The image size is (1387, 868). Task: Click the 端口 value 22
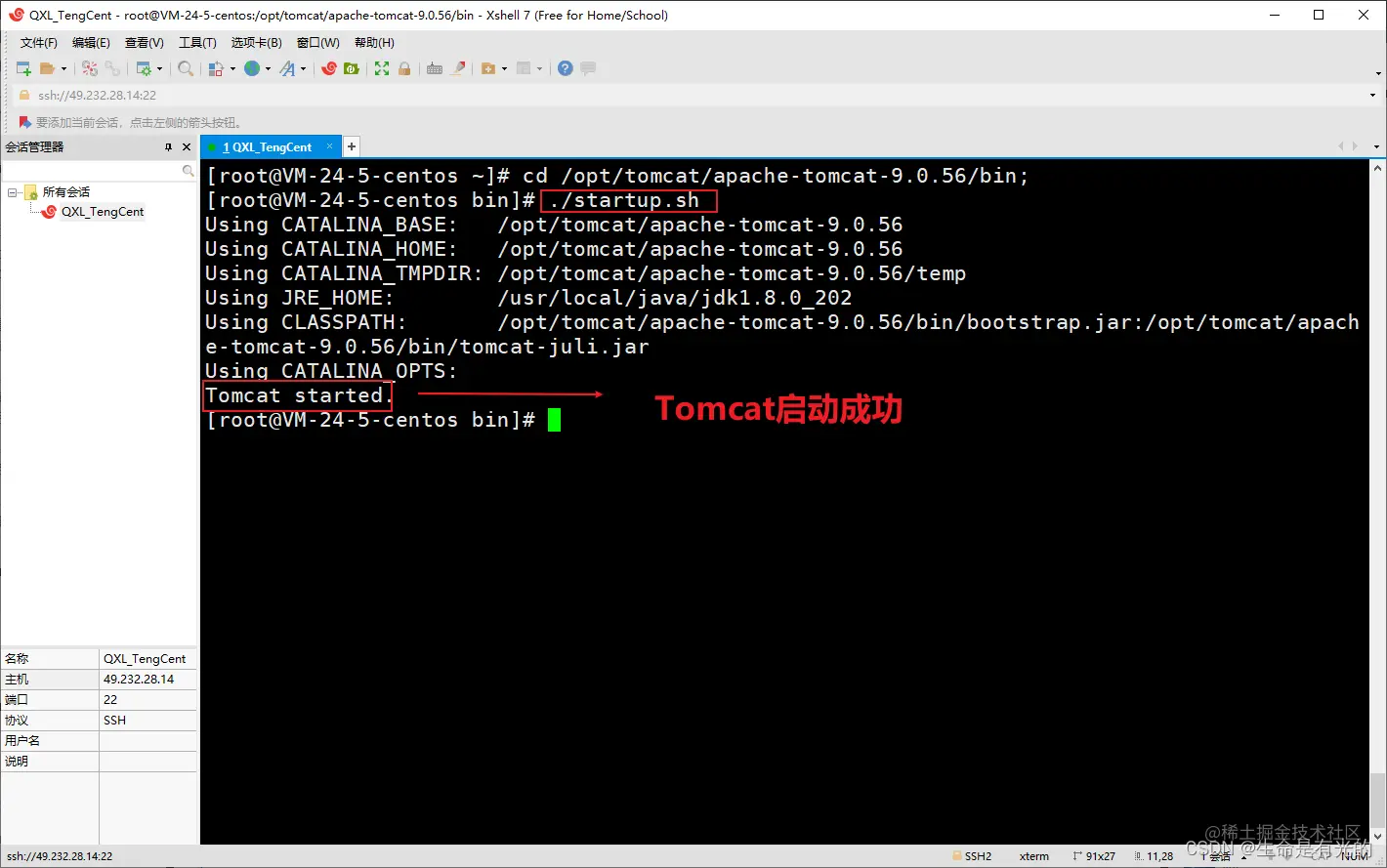tap(110, 699)
